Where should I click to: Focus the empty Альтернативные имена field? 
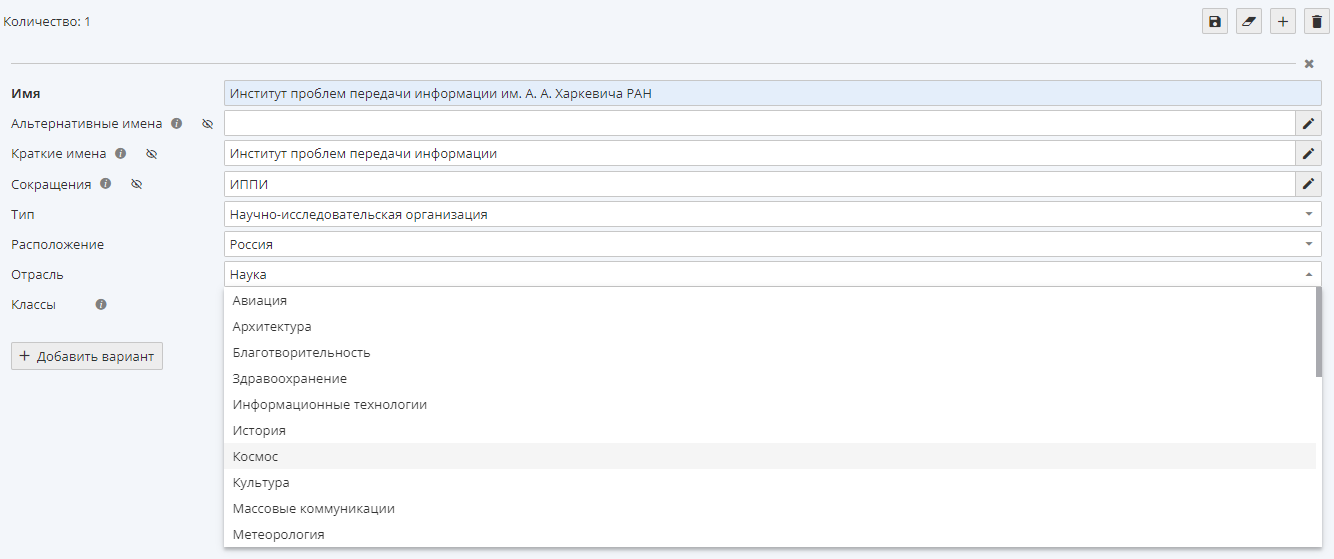click(760, 123)
